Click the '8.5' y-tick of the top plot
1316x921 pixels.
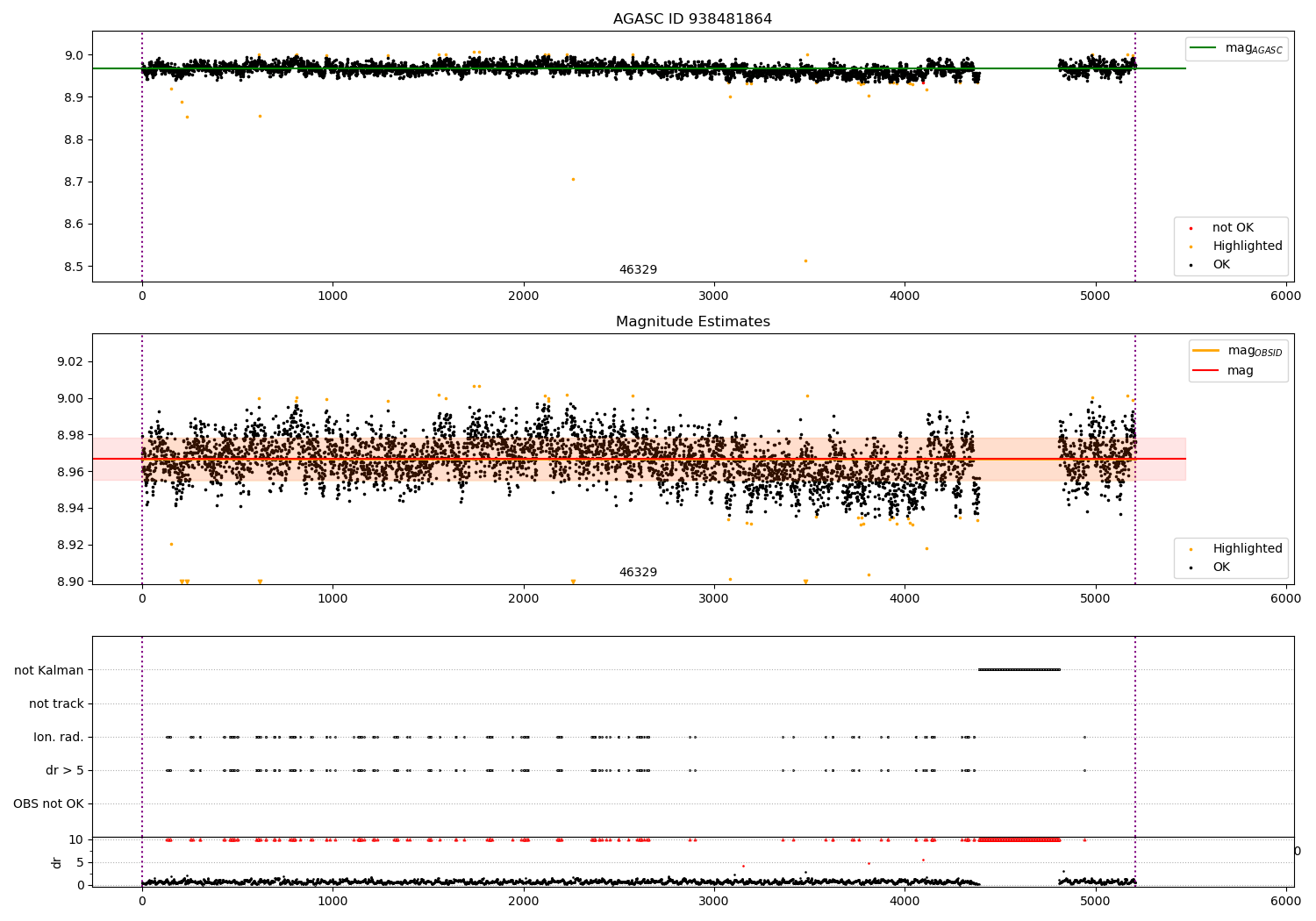[75, 267]
